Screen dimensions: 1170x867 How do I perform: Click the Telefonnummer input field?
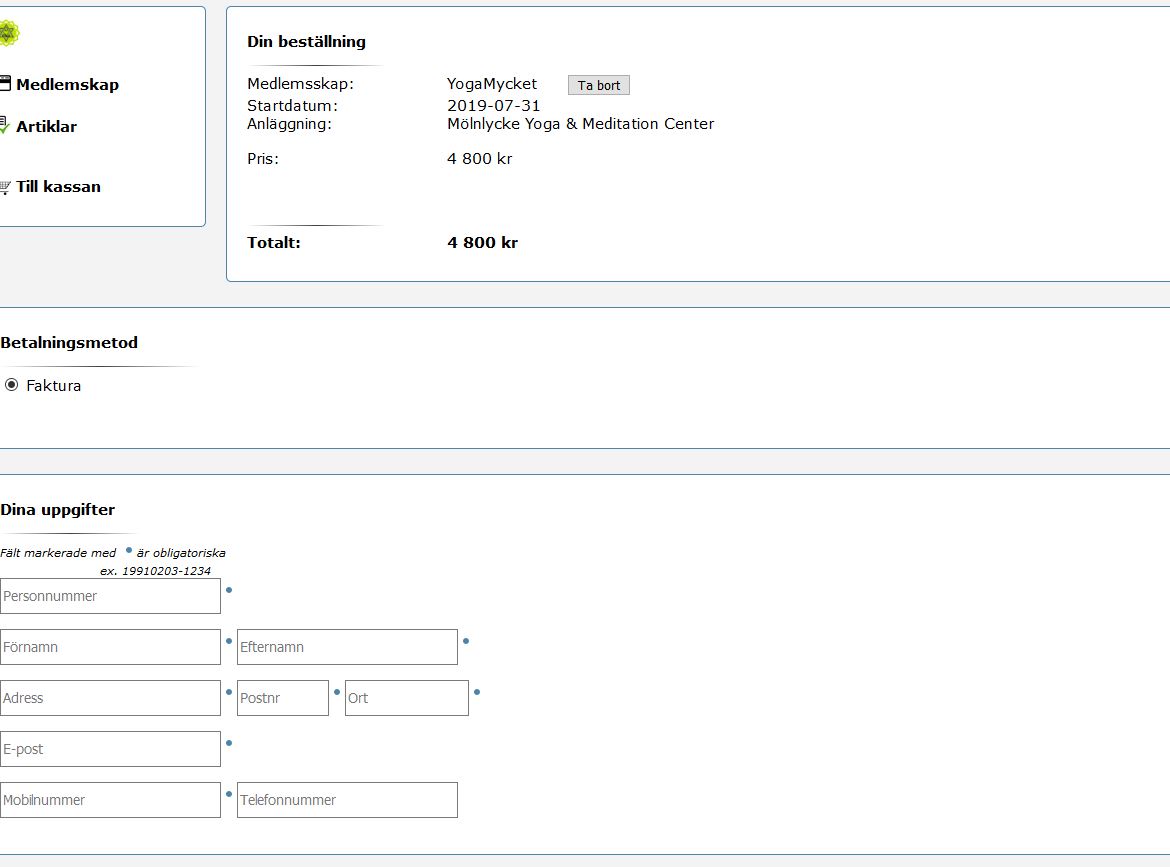347,800
